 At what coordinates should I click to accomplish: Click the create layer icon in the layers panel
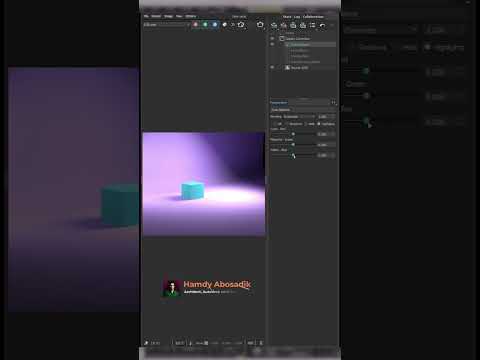click(x=274, y=25)
